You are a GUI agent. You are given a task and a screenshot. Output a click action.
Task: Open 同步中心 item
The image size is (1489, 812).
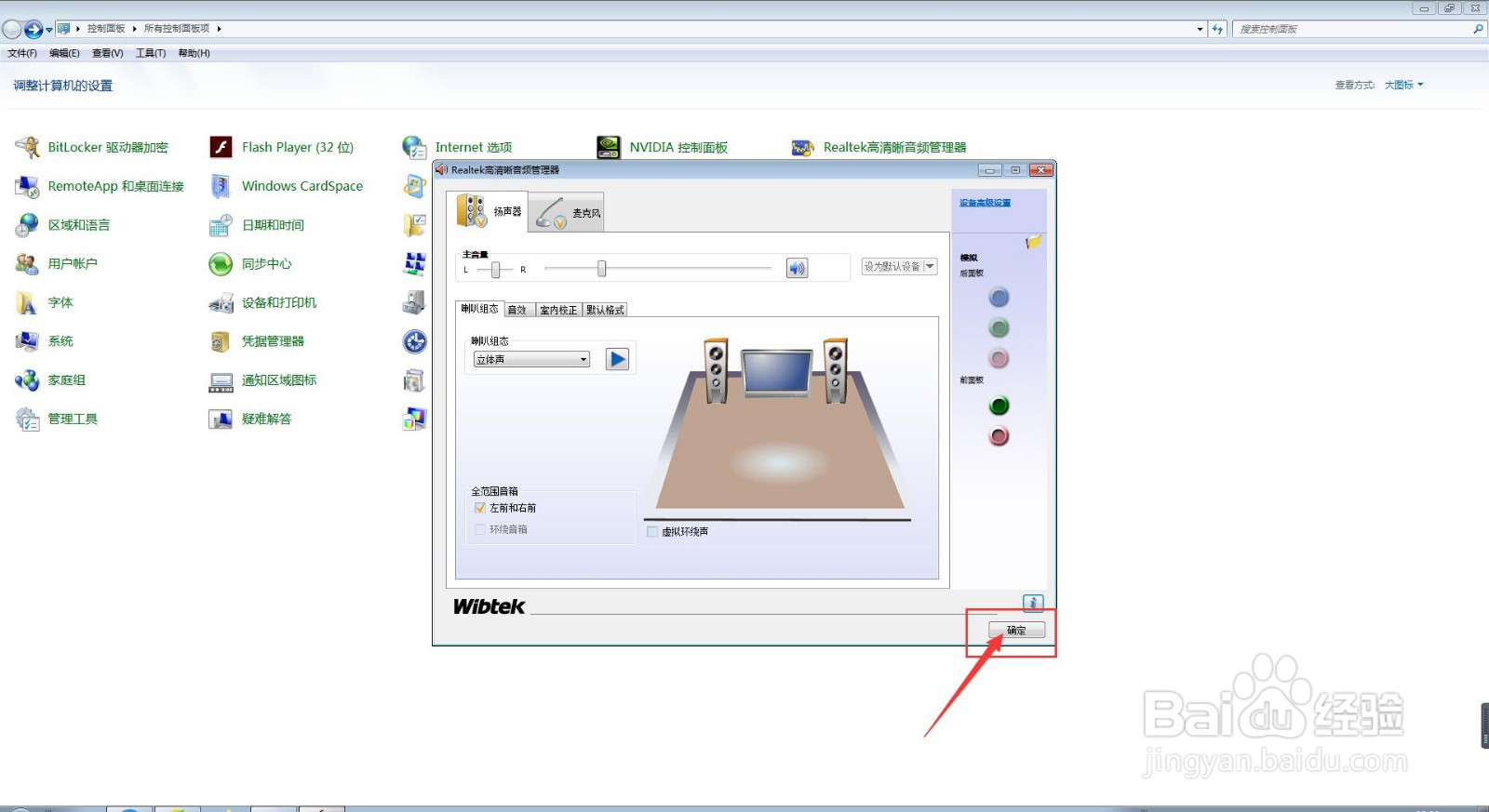click(250, 264)
